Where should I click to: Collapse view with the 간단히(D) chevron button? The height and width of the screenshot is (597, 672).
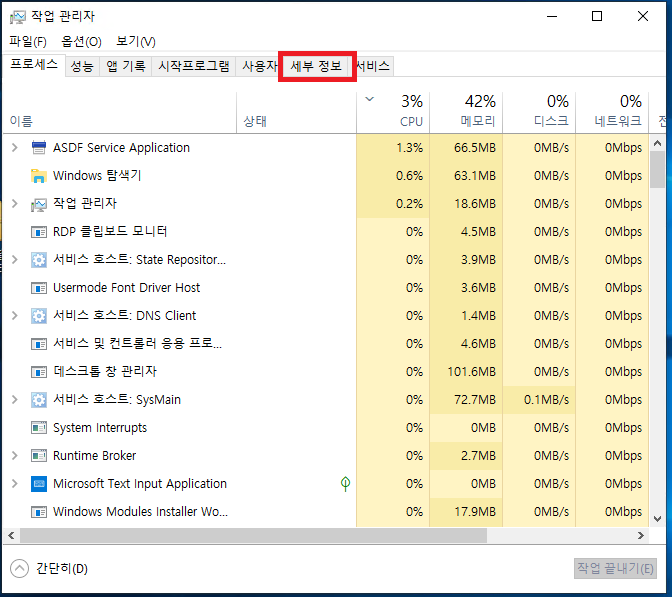(19, 569)
